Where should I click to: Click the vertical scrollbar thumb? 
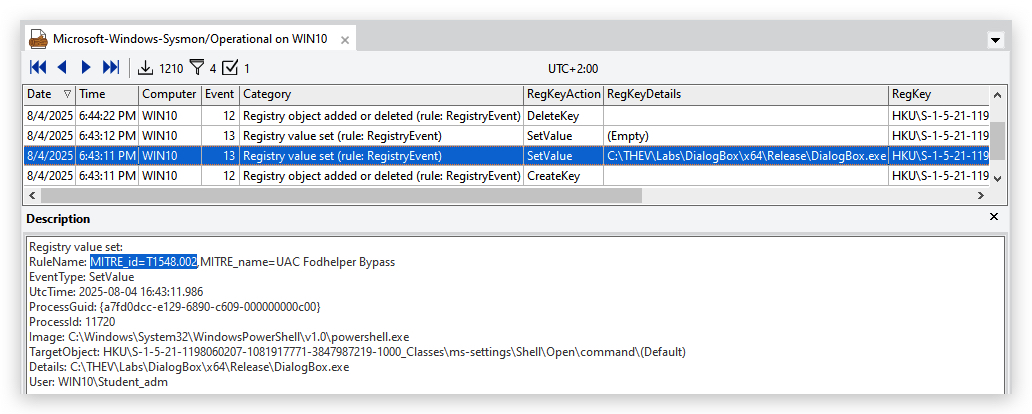point(998,140)
